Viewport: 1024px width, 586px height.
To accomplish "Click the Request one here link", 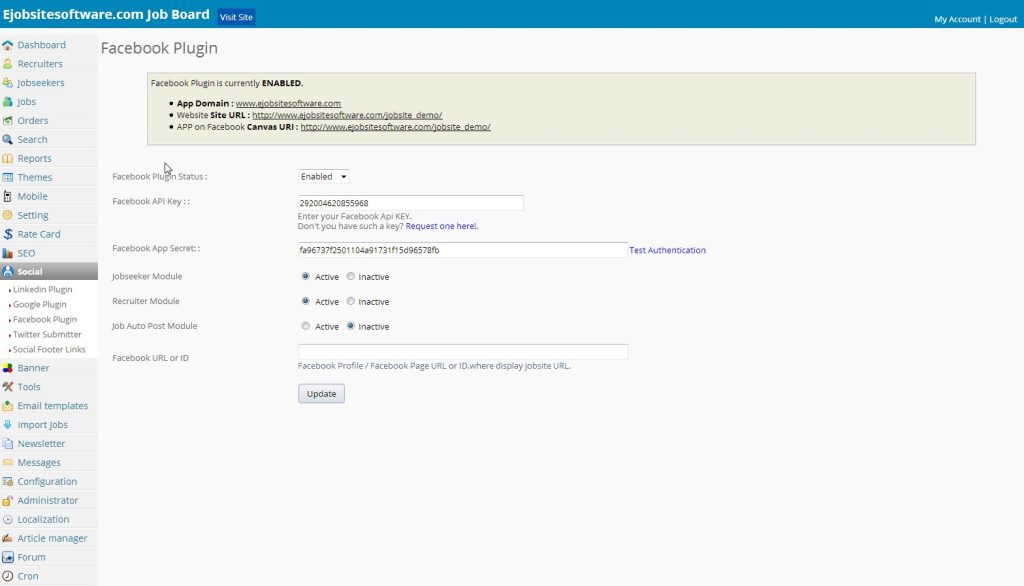I will [x=441, y=226].
